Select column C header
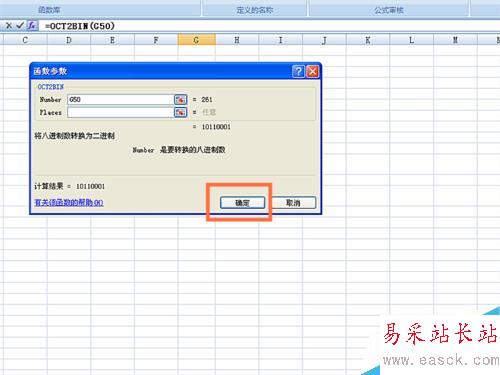This screenshot has height=375, width=500. pos(25,40)
